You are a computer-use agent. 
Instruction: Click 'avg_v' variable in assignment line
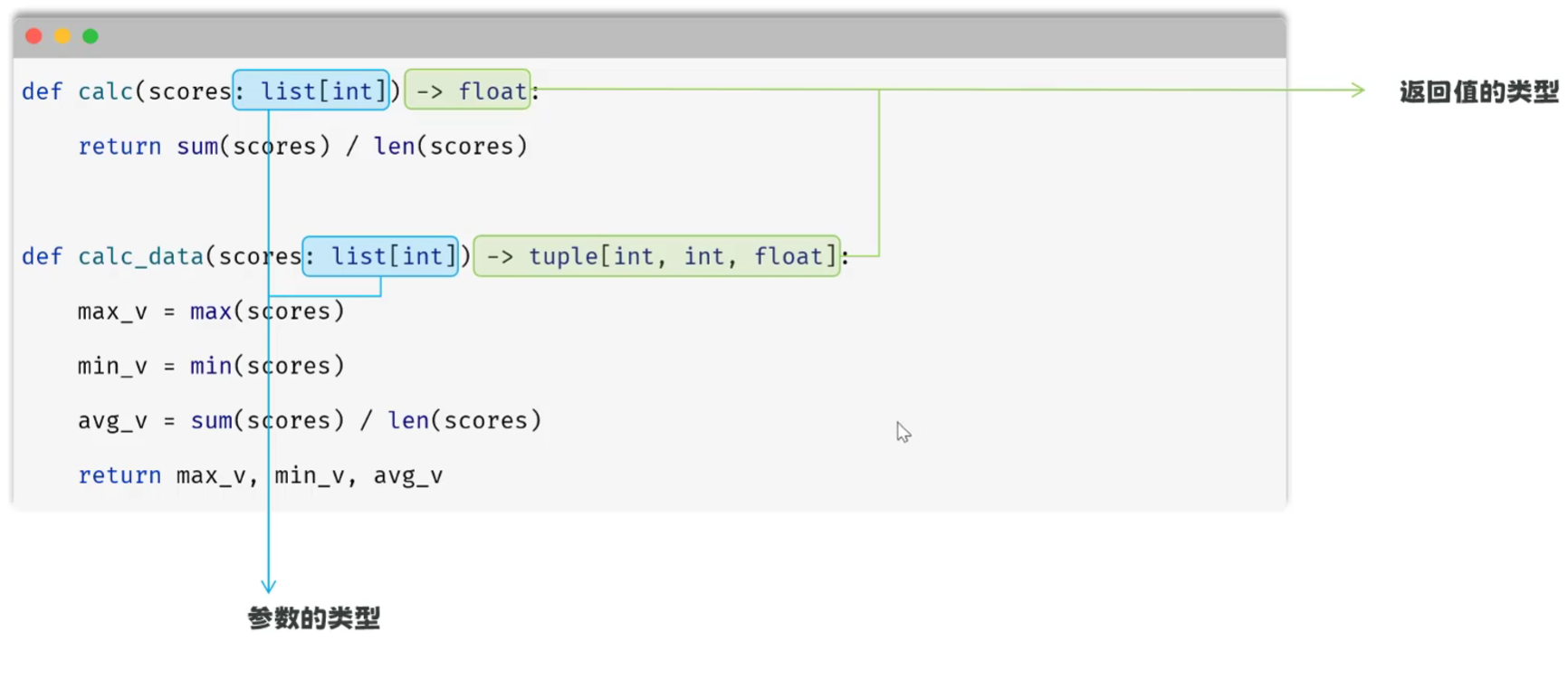click(112, 421)
